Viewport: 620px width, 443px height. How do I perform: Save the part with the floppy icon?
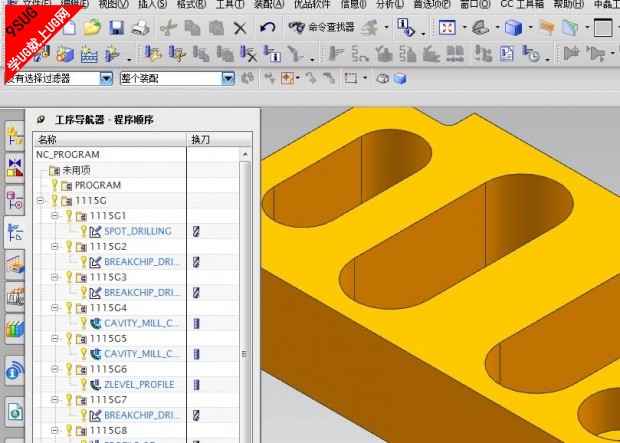pos(117,28)
